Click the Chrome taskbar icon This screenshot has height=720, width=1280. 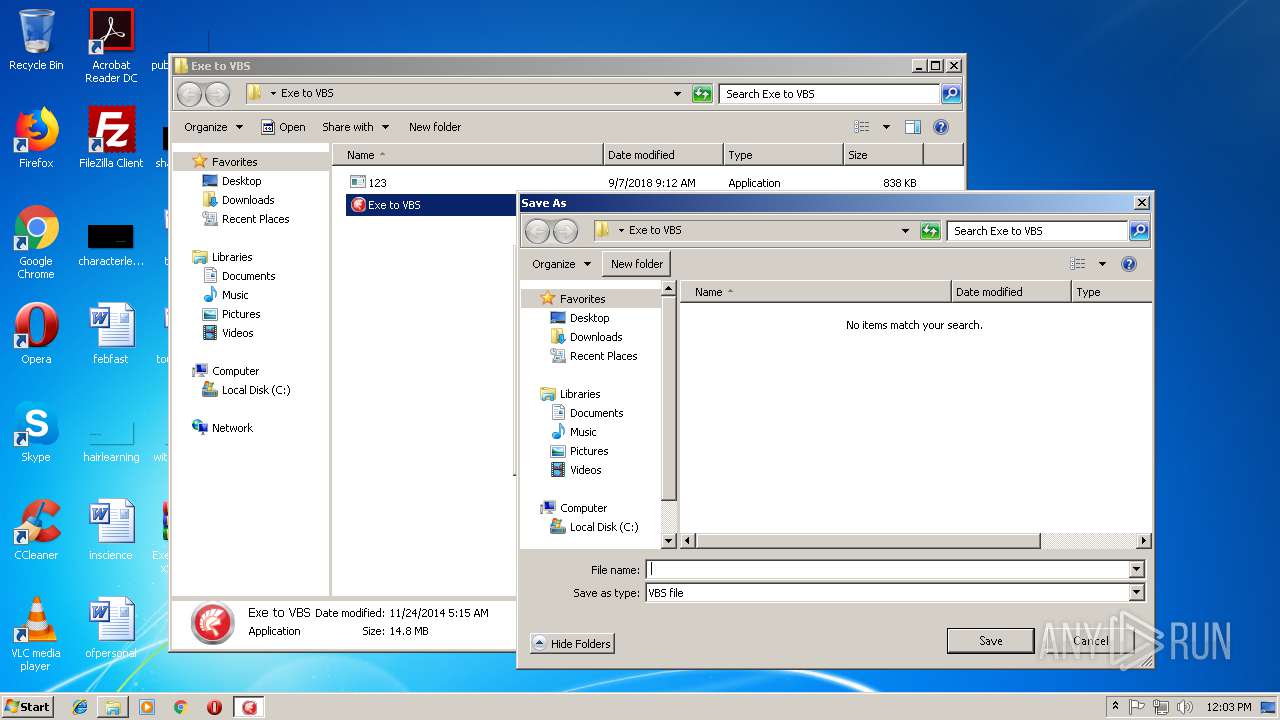pyautogui.click(x=181, y=707)
